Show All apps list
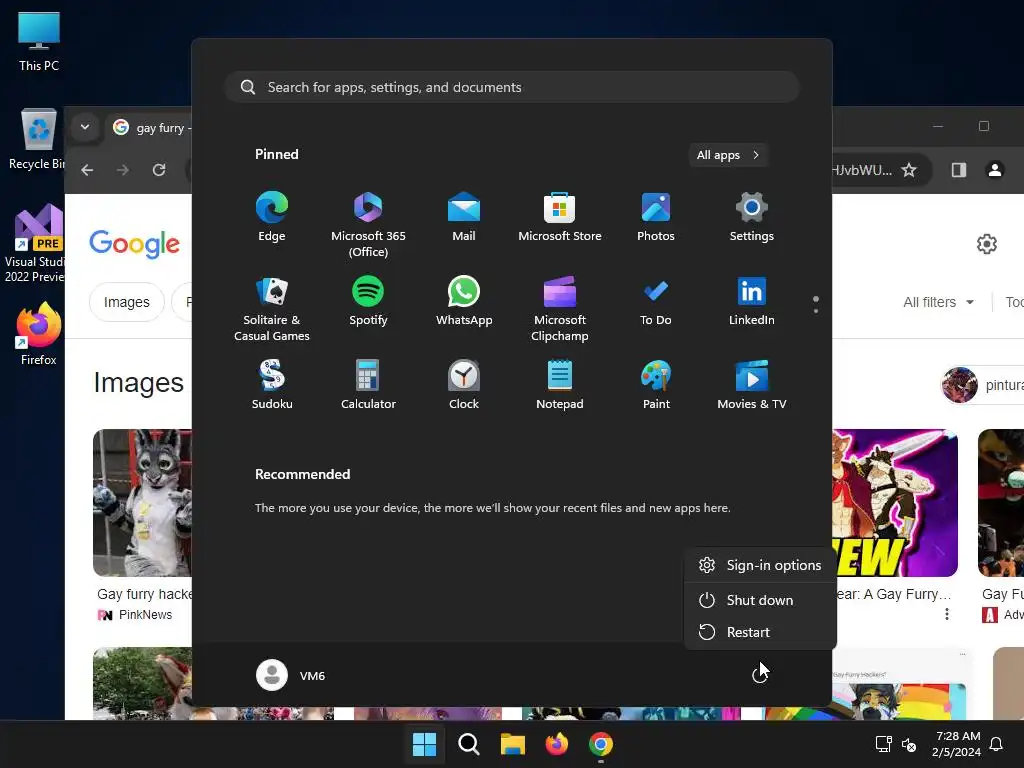 [x=728, y=155]
